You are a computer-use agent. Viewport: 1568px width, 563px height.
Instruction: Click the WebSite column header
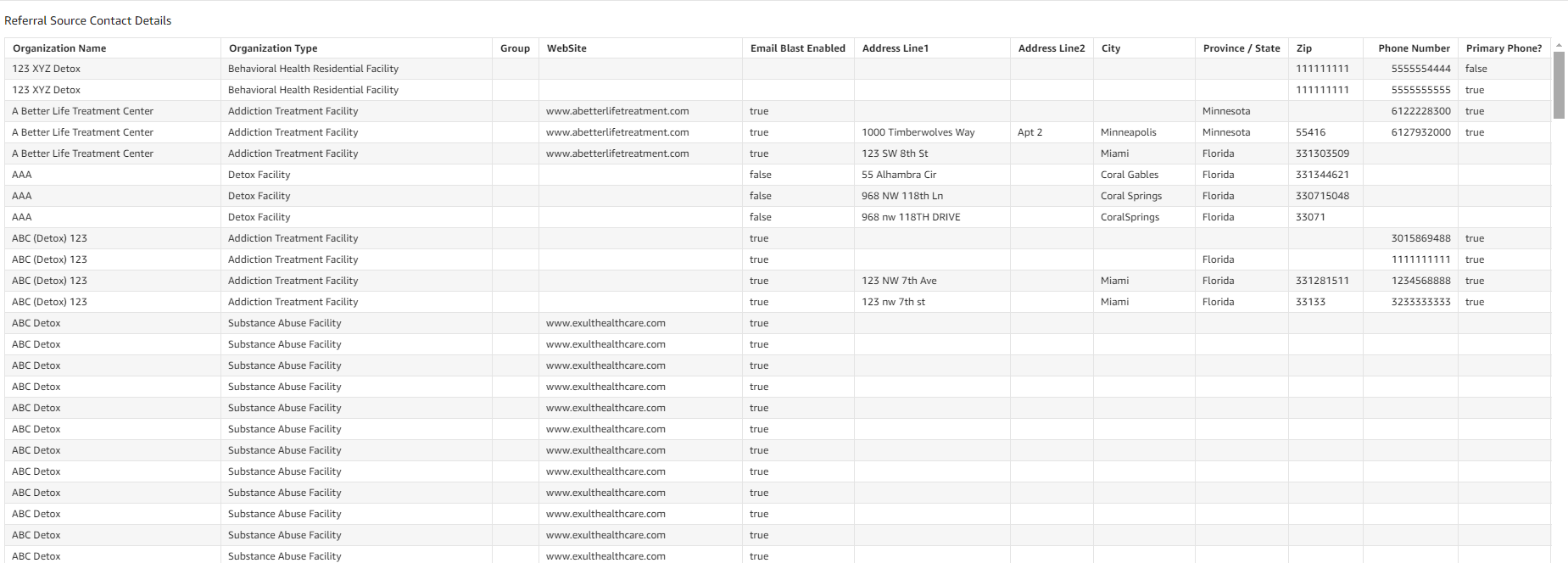[x=566, y=48]
